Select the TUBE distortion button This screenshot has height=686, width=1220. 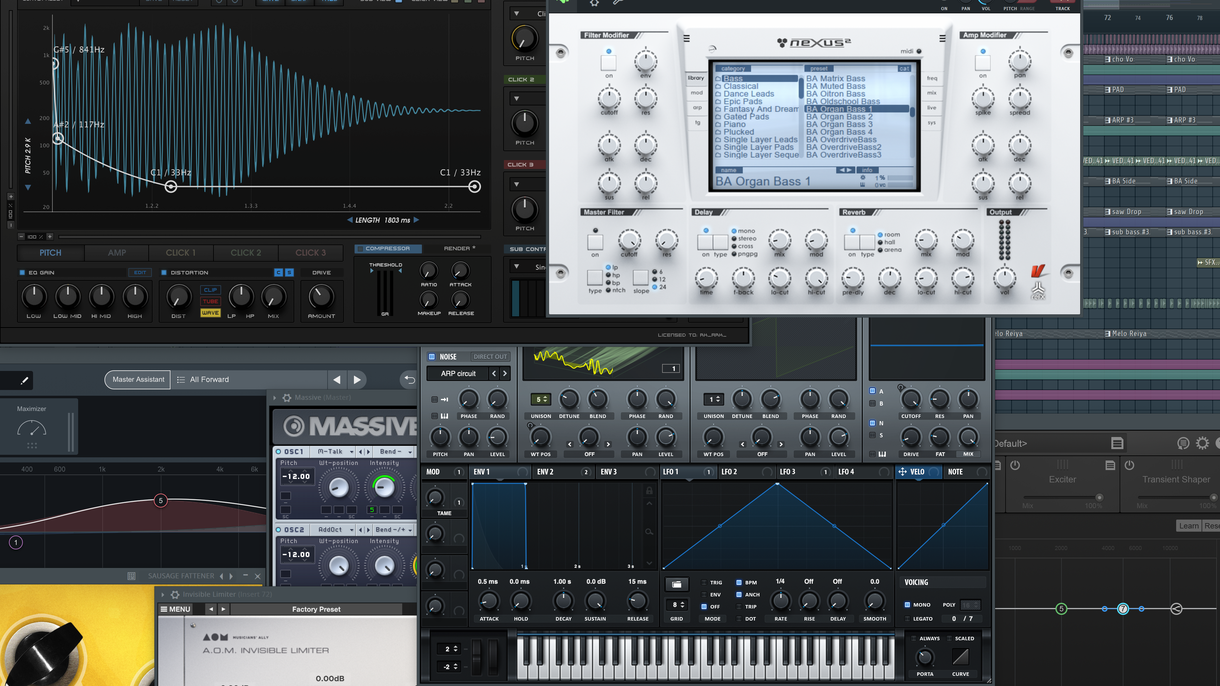pyautogui.click(x=210, y=301)
